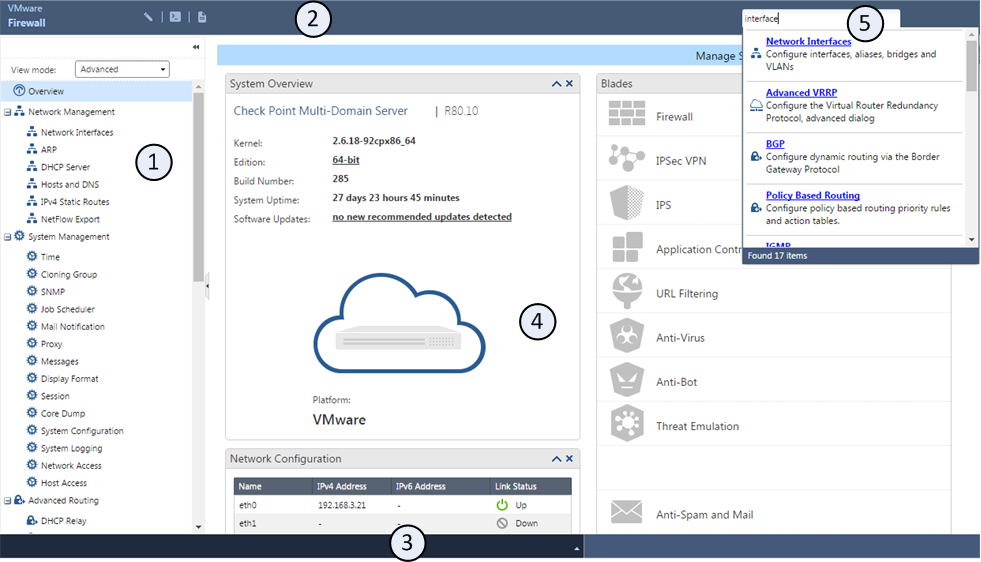Viewport: 981px width, 562px height.
Task: Click the Anti-Spam and Mail envelope icon
Action: pyautogui.click(x=626, y=512)
